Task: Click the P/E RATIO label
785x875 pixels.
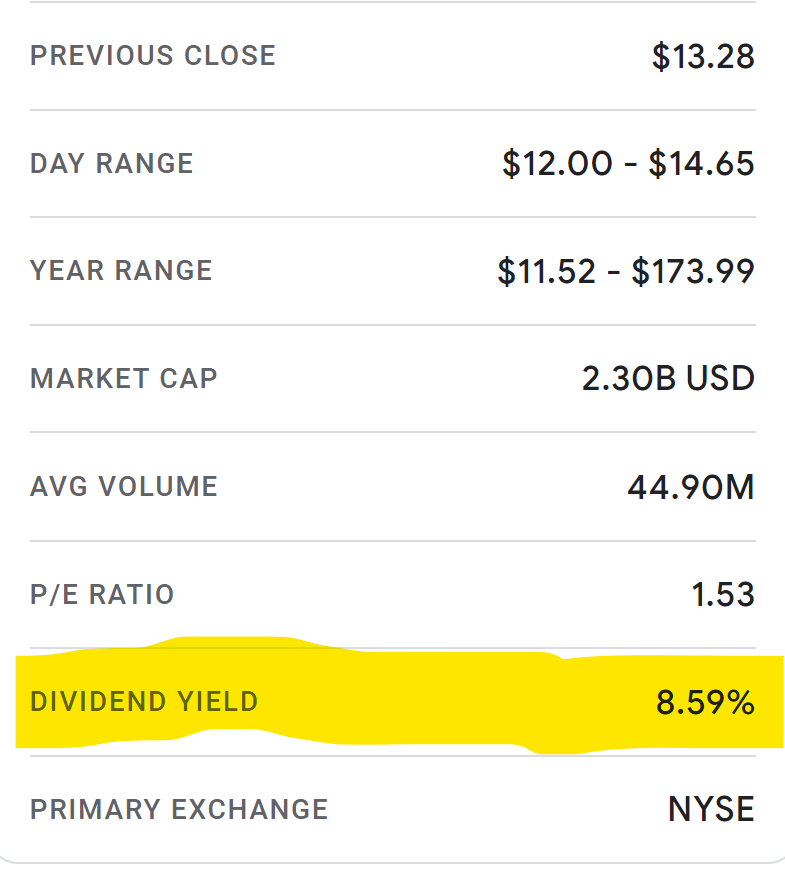Action: [102, 594]
